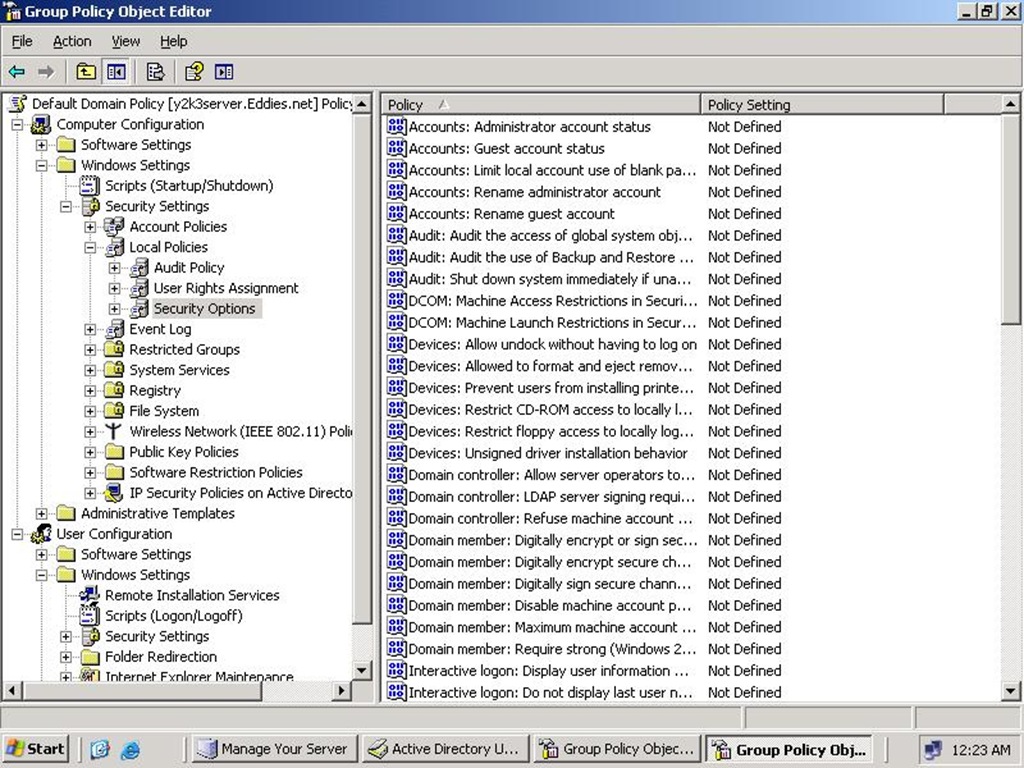
Task: Click the File System folder icon
Action: coord(114,411)
